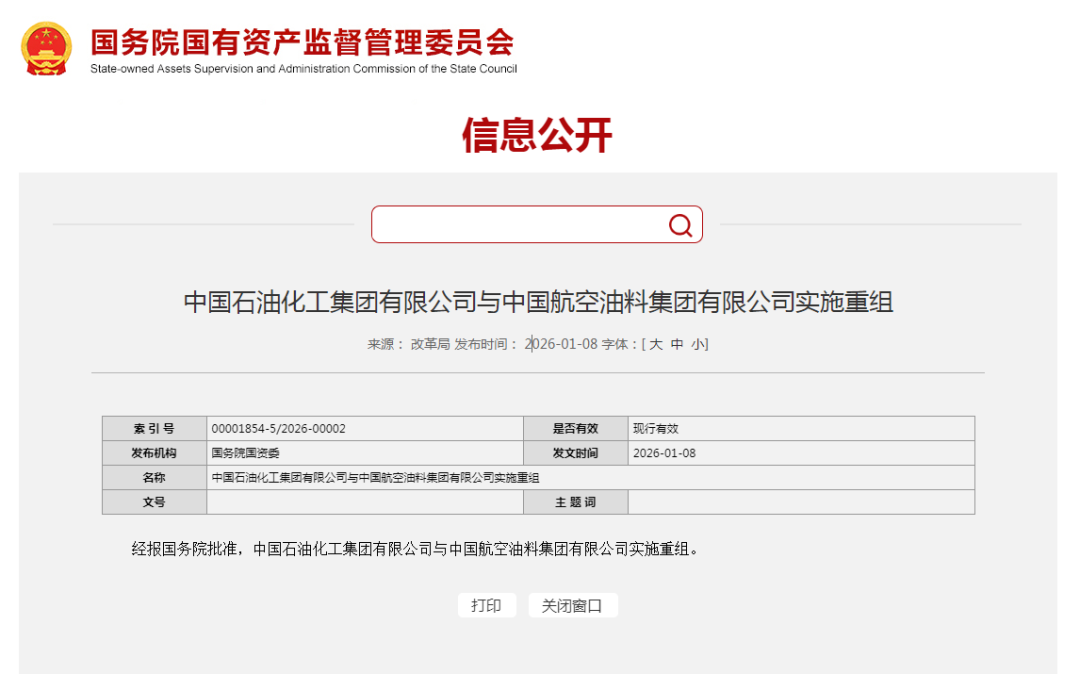Image resolution: width=1080 pixels, height=674 pixels.
Task: Click the 发布机构 cell 国务院国资委
Action: point(244,452)
